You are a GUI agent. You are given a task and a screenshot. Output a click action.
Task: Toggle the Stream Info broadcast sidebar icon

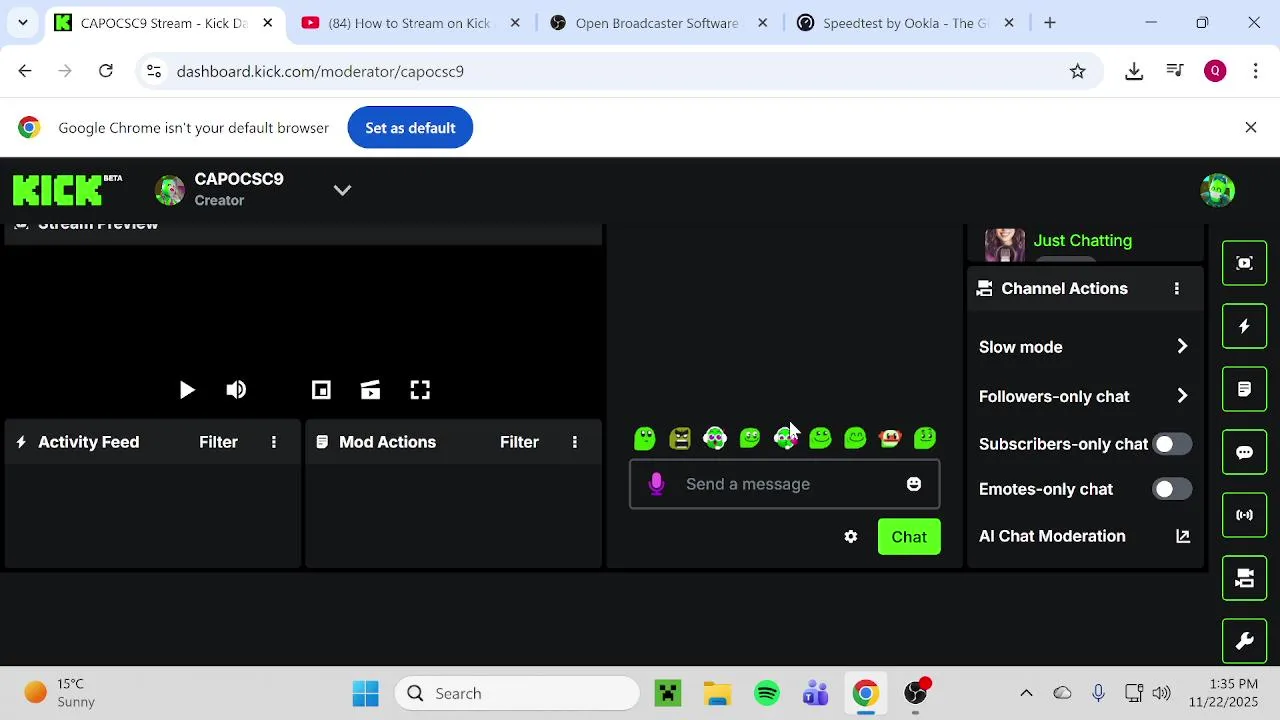click(1244, 515)
